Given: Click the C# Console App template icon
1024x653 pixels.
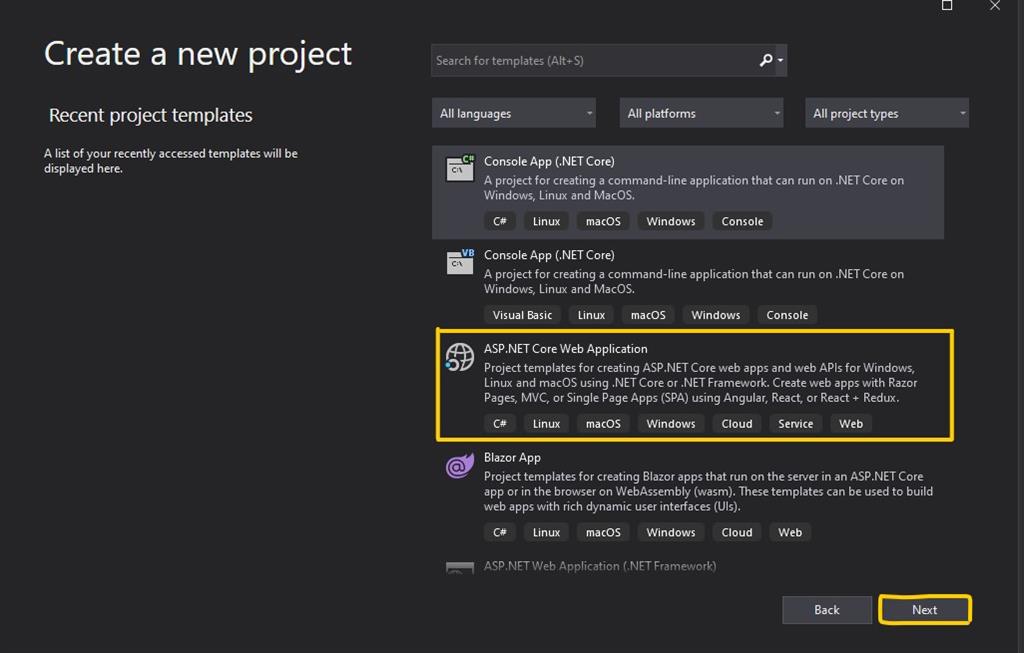Looking at the screenshot, I should tap(459, 170).
